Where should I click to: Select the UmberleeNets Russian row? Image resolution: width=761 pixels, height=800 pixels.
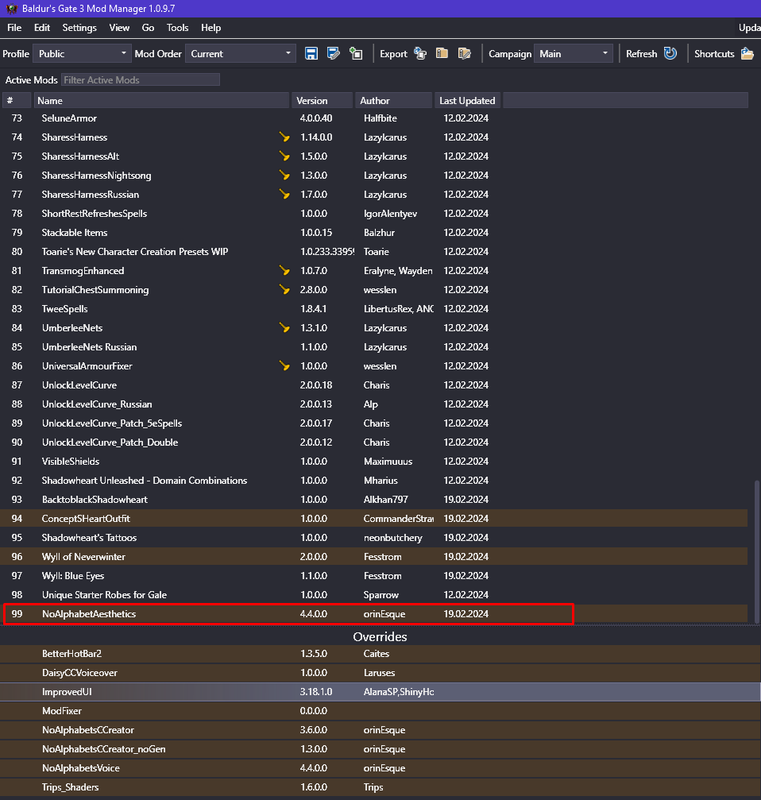375,347
